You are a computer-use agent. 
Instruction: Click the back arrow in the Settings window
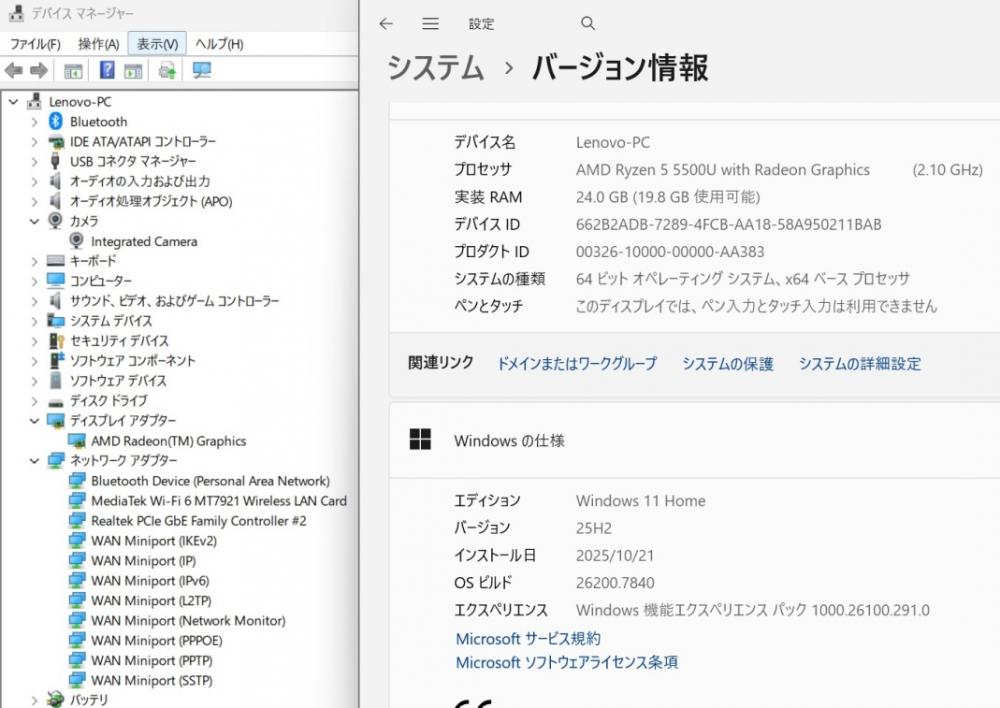click(386, 24)
